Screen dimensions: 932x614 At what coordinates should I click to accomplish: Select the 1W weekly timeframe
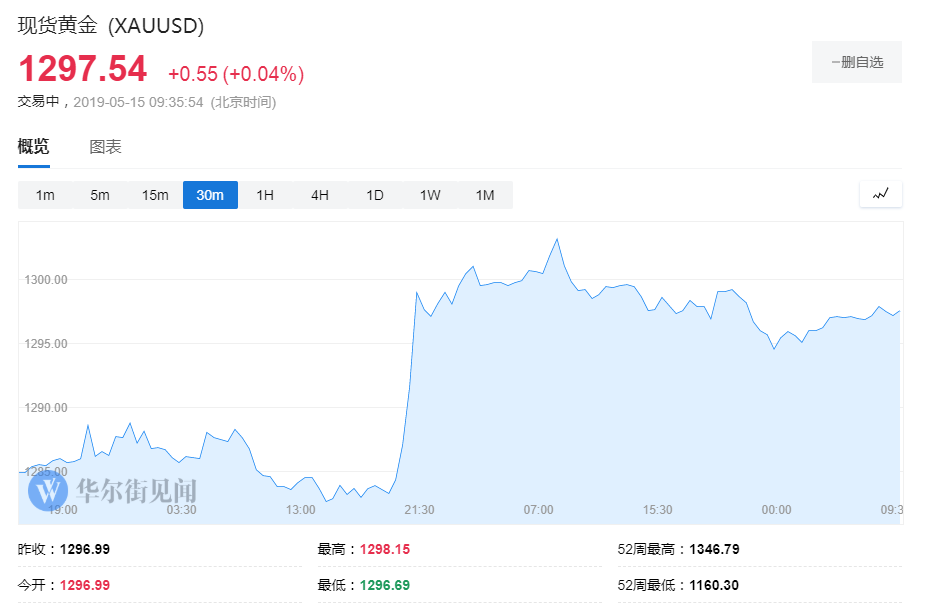coord(430,195)
